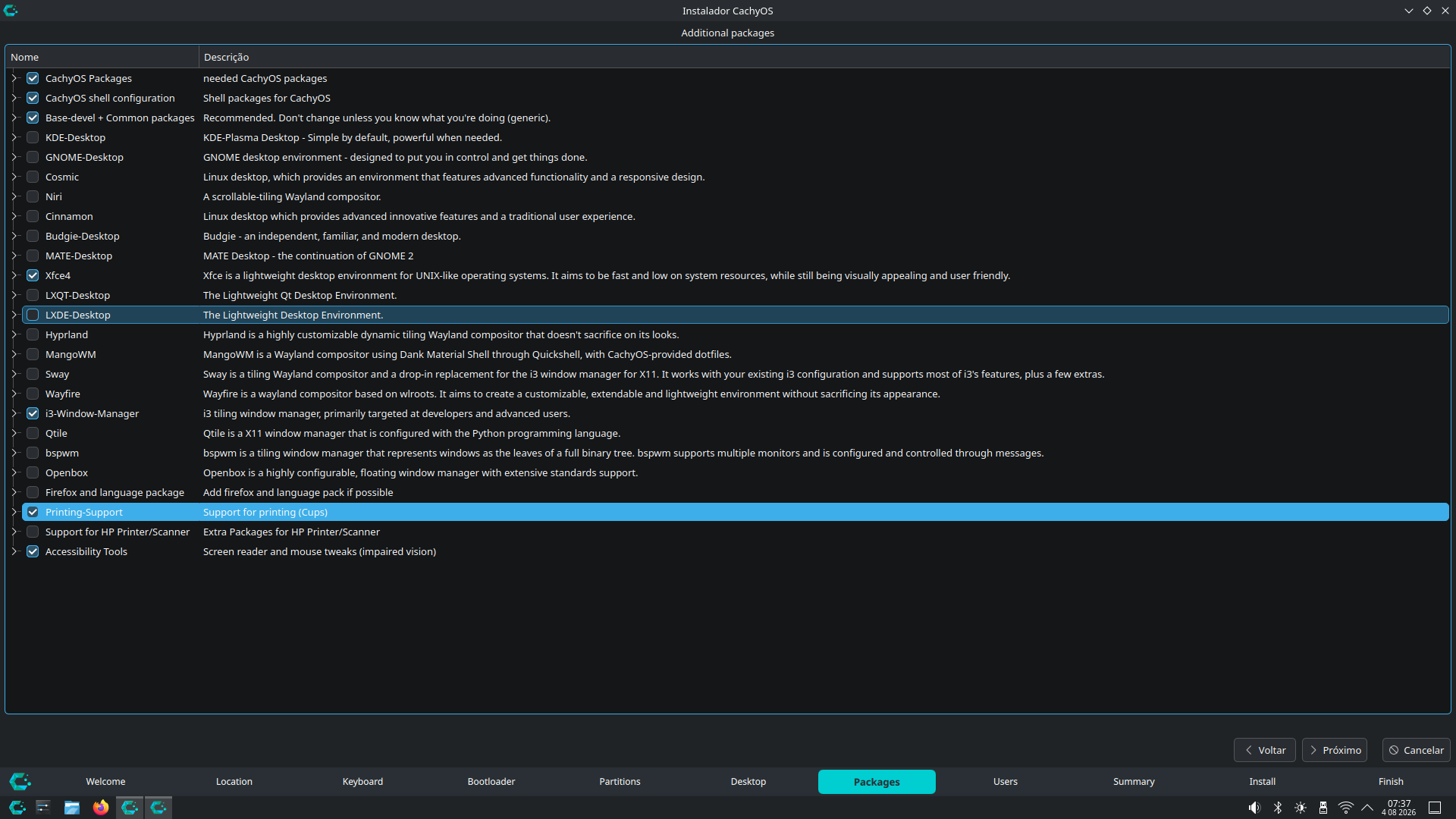Image resolution: width=1456 pixels, height=819 pixels.
Task: Click the Voltar back button
Action: 1265,750
